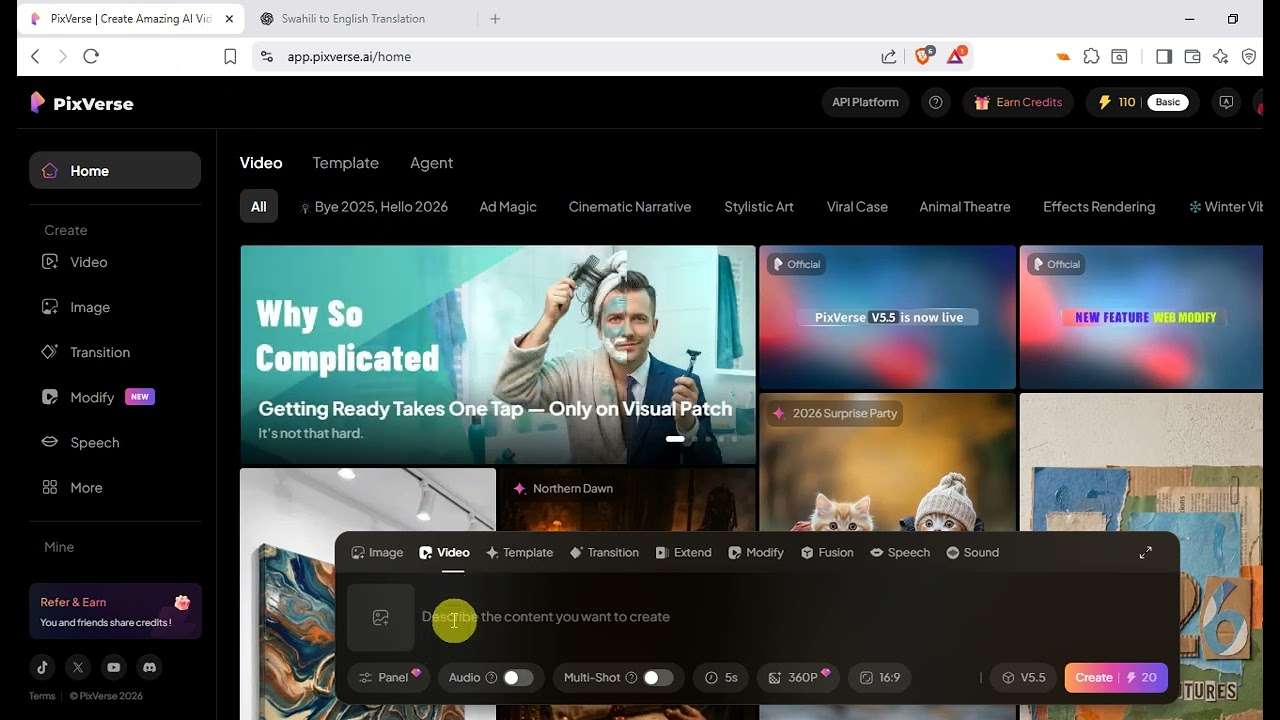Open the credits 110 Basic plan badge
The width and height of the screenshot is (1280, 720).
pyautogui.click(x=1142, y=102)
